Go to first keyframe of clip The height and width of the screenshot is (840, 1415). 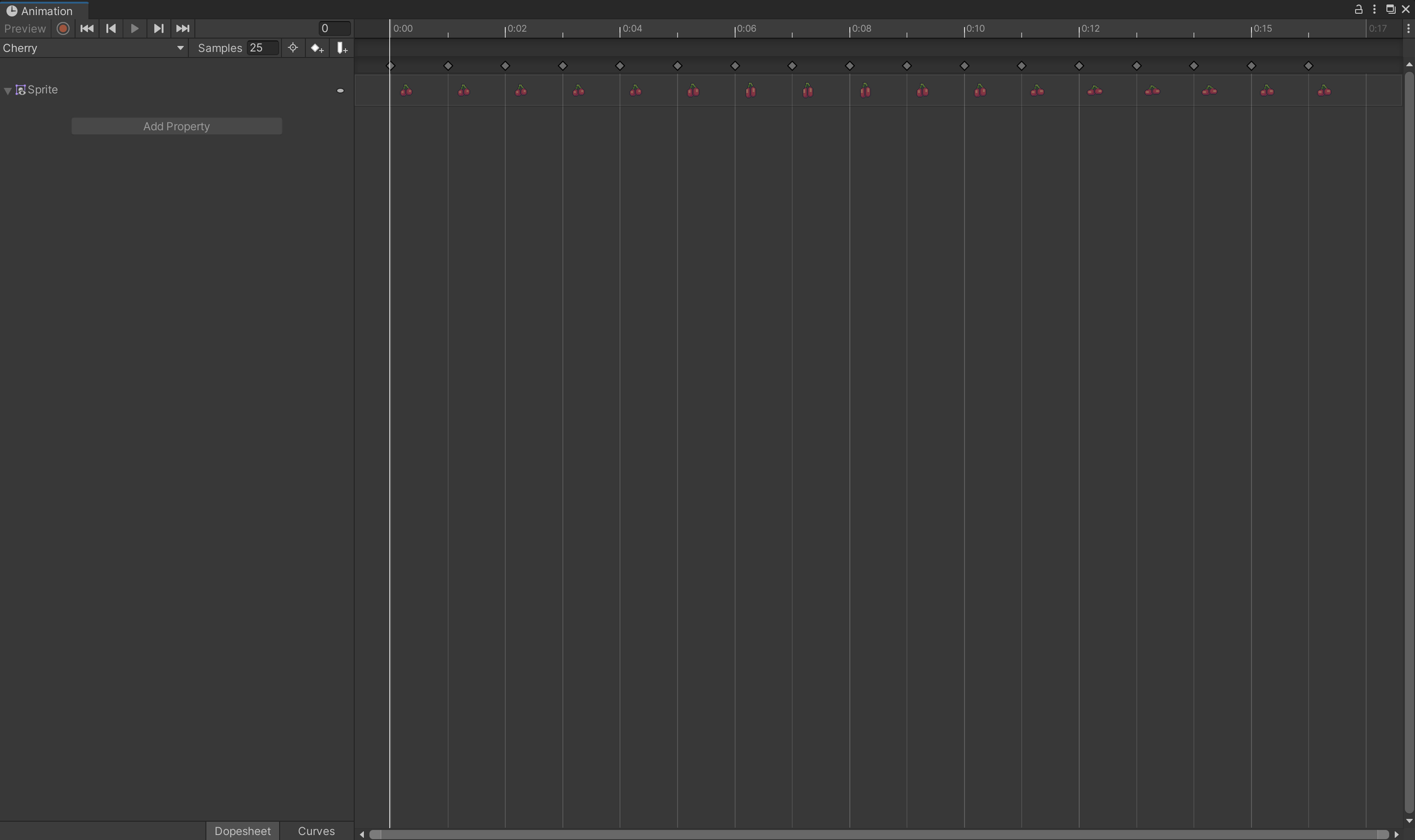87,28
